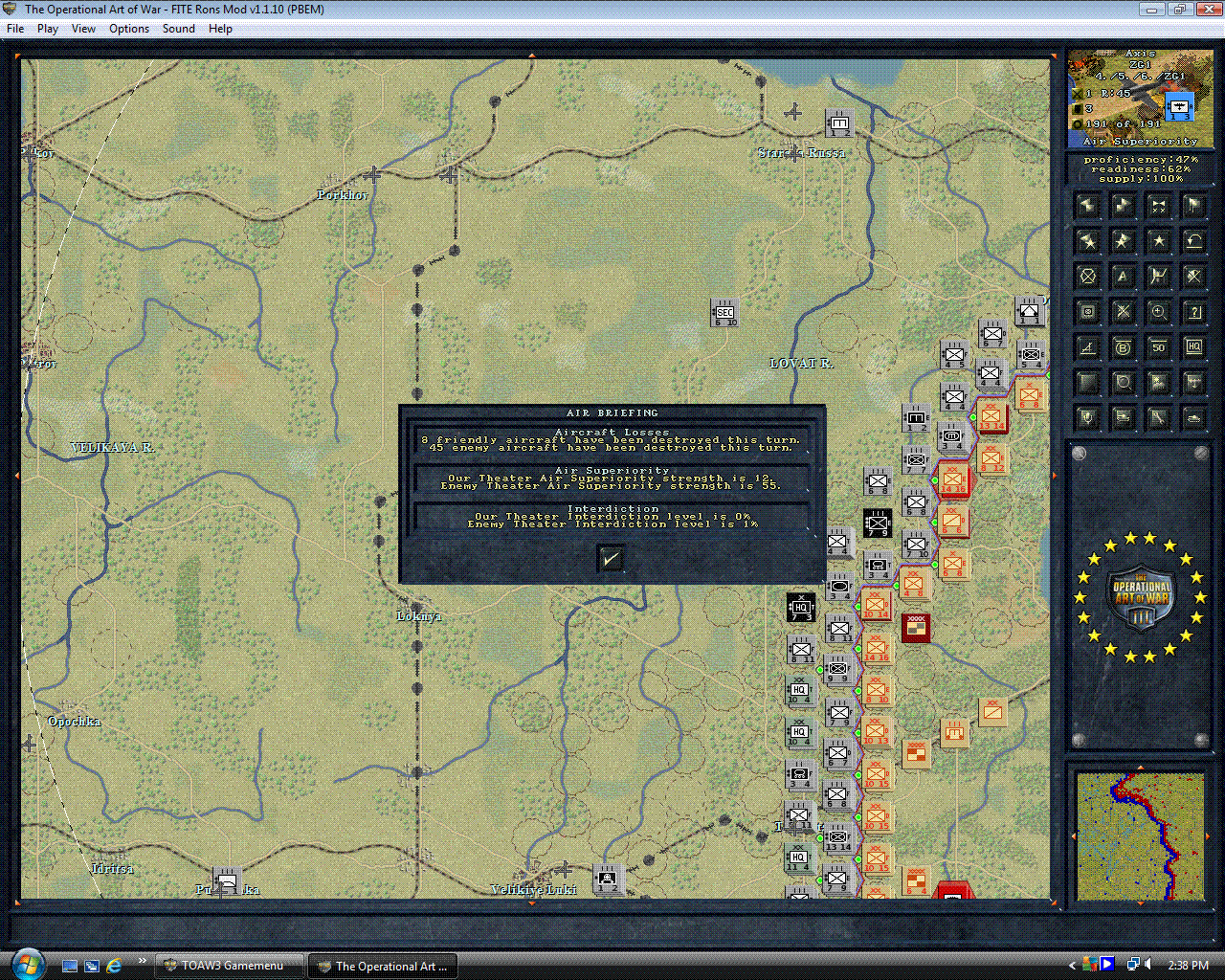This screenshot has width=1225, height=980.
Task: Click the Show Desktop quick launch icon
Action: 70,966
